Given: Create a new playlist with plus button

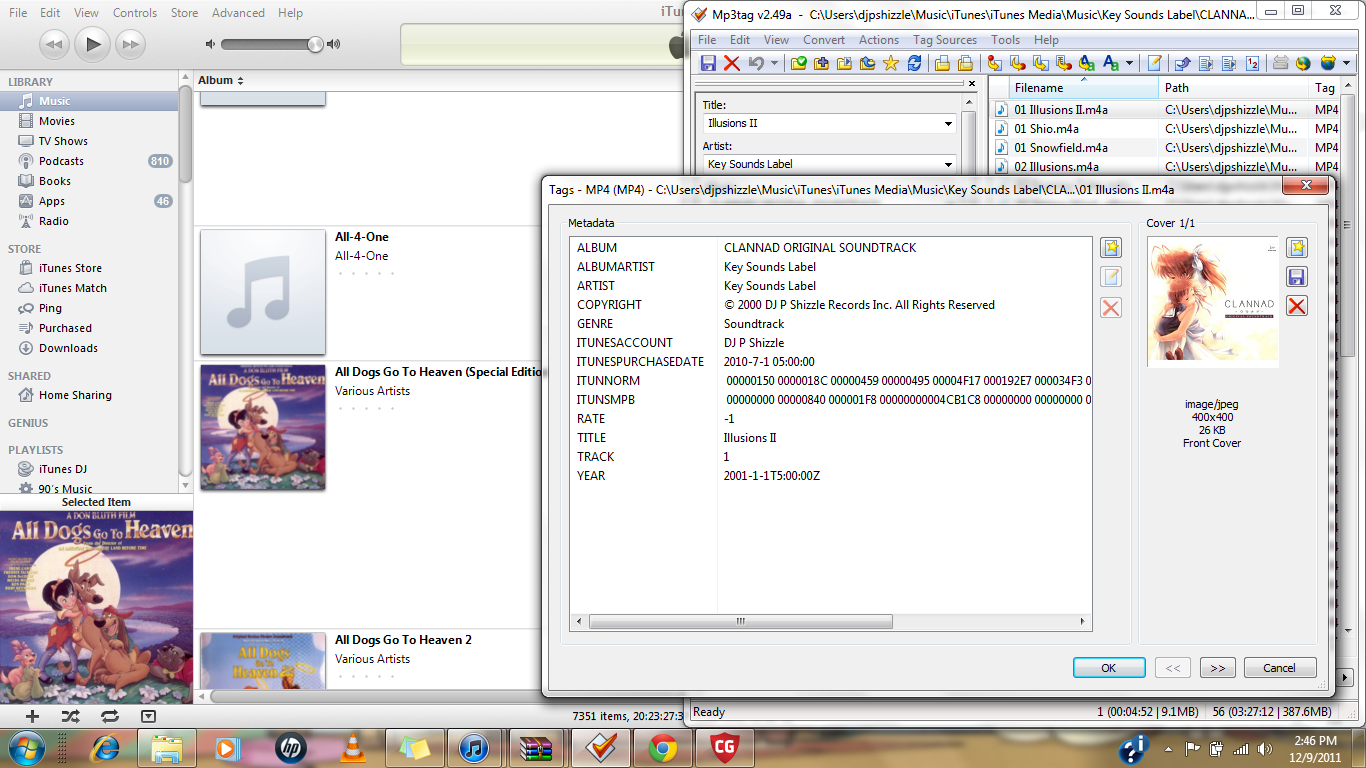Looking at the screenshot, I should click(33, 716).
